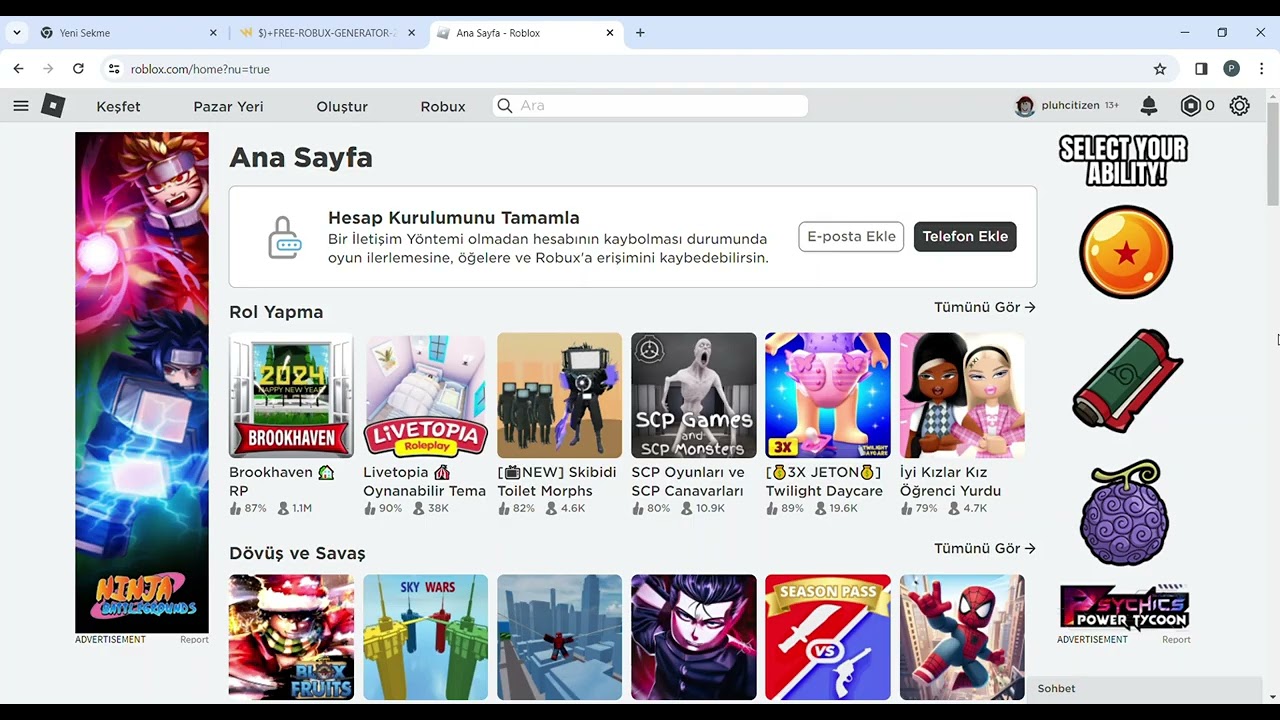Open the Sky Wars game thumbnail
Viewport: 1280px width, 720px height.
[425, 637]
